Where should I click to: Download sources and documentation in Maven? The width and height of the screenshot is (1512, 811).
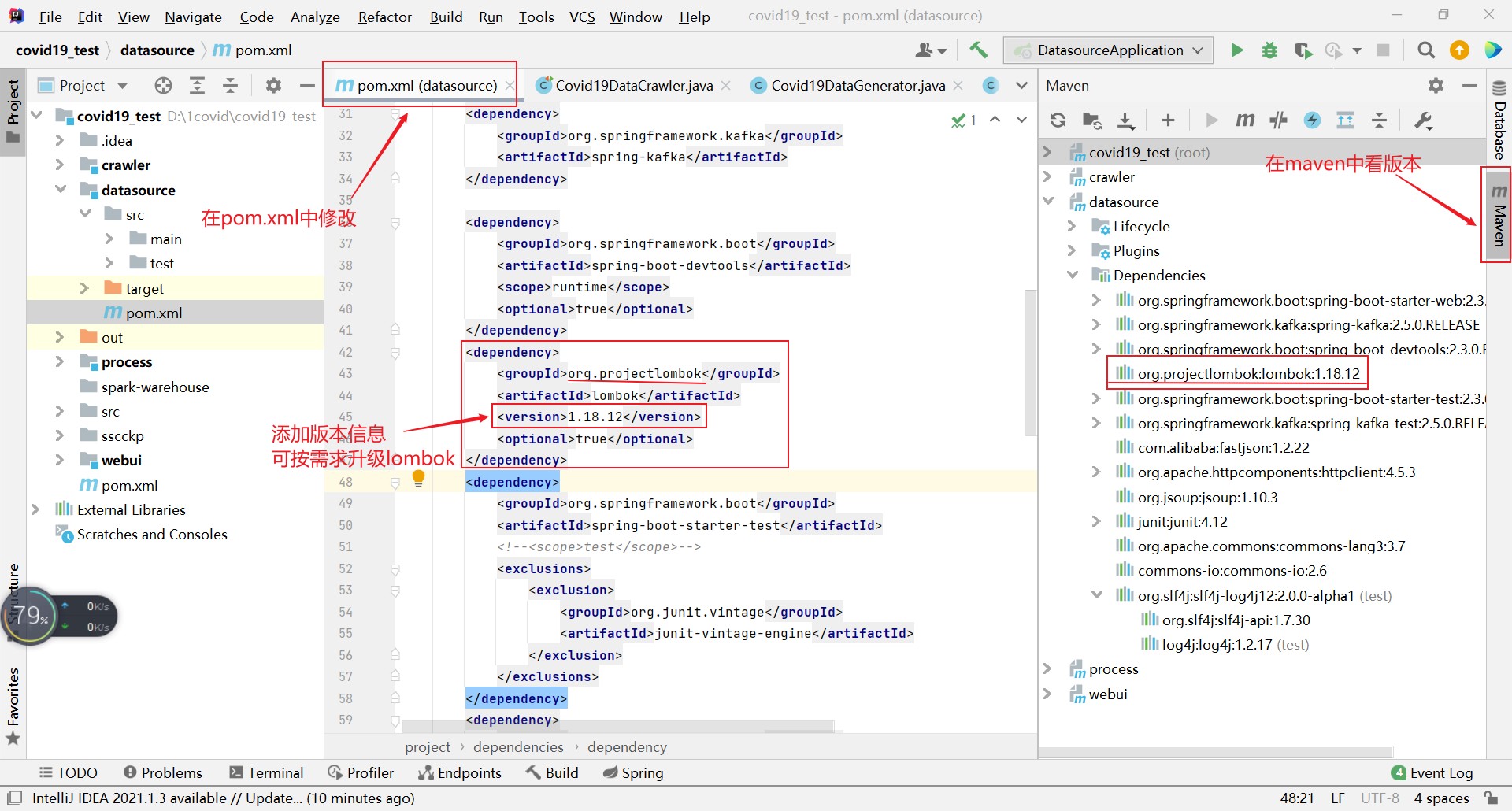(x=1126, y=120)
